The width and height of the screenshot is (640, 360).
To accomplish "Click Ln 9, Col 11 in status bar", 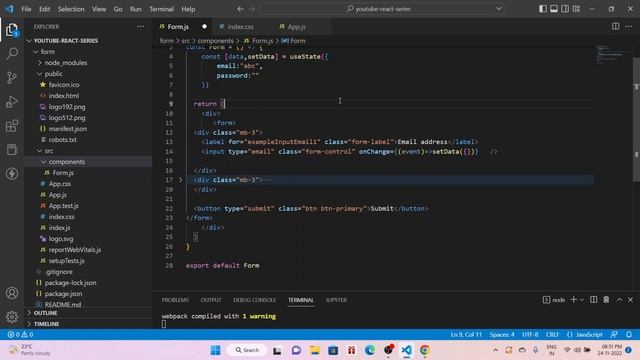I will click(466, 335).
